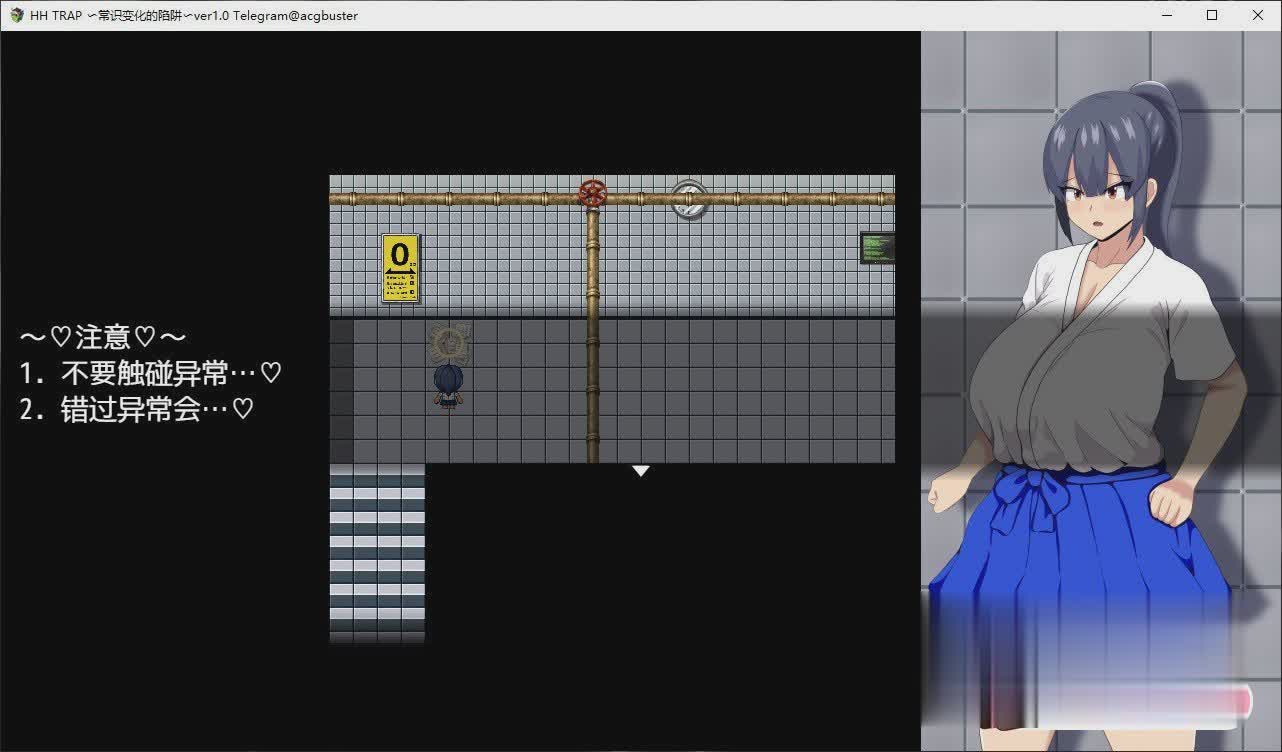Viewport: 1282px width, 752px height.
Task: Click the staircase at lower left
Action: coord(377,552)
